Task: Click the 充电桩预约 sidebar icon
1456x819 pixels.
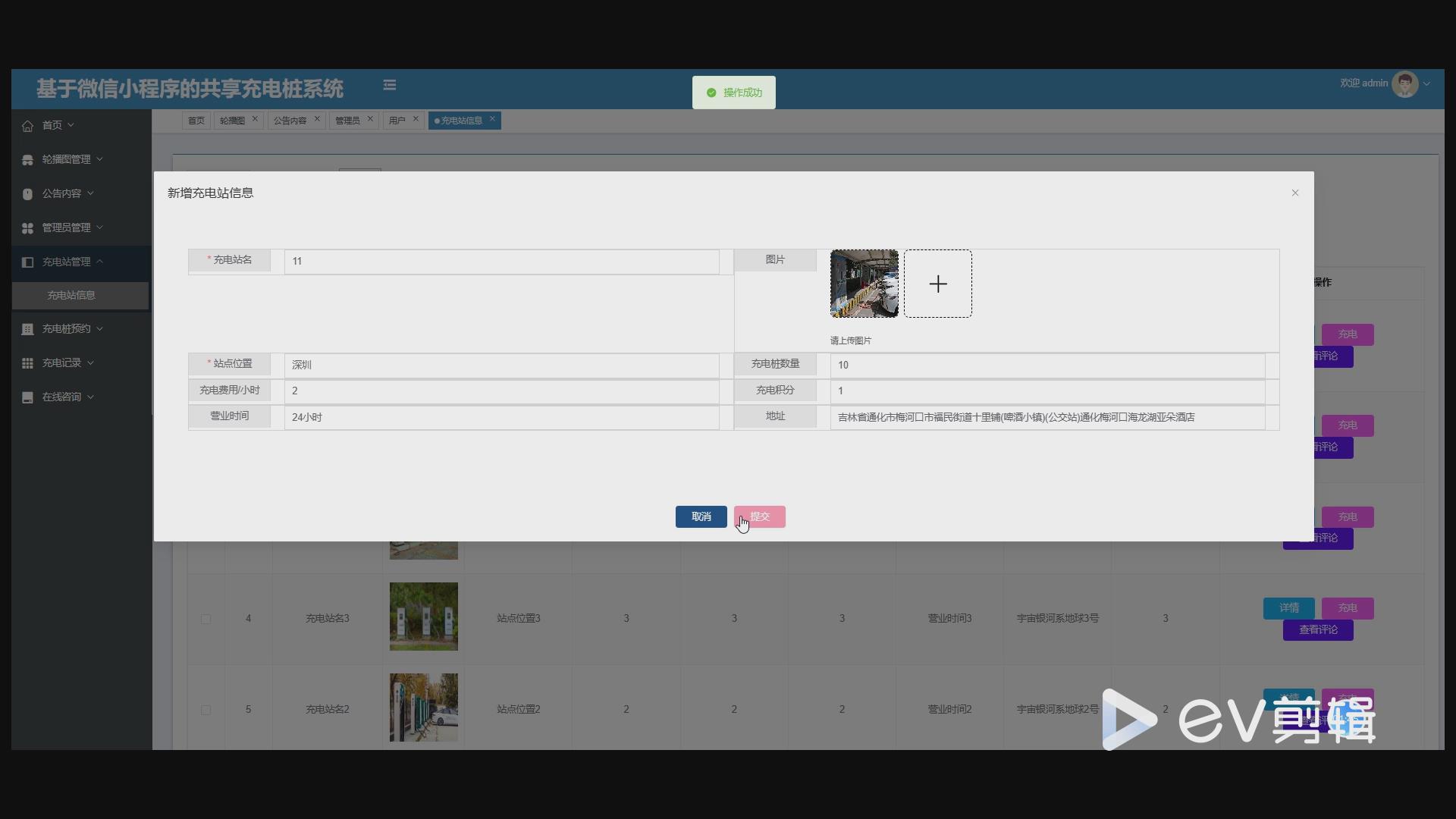Action: tap(28, 329)
